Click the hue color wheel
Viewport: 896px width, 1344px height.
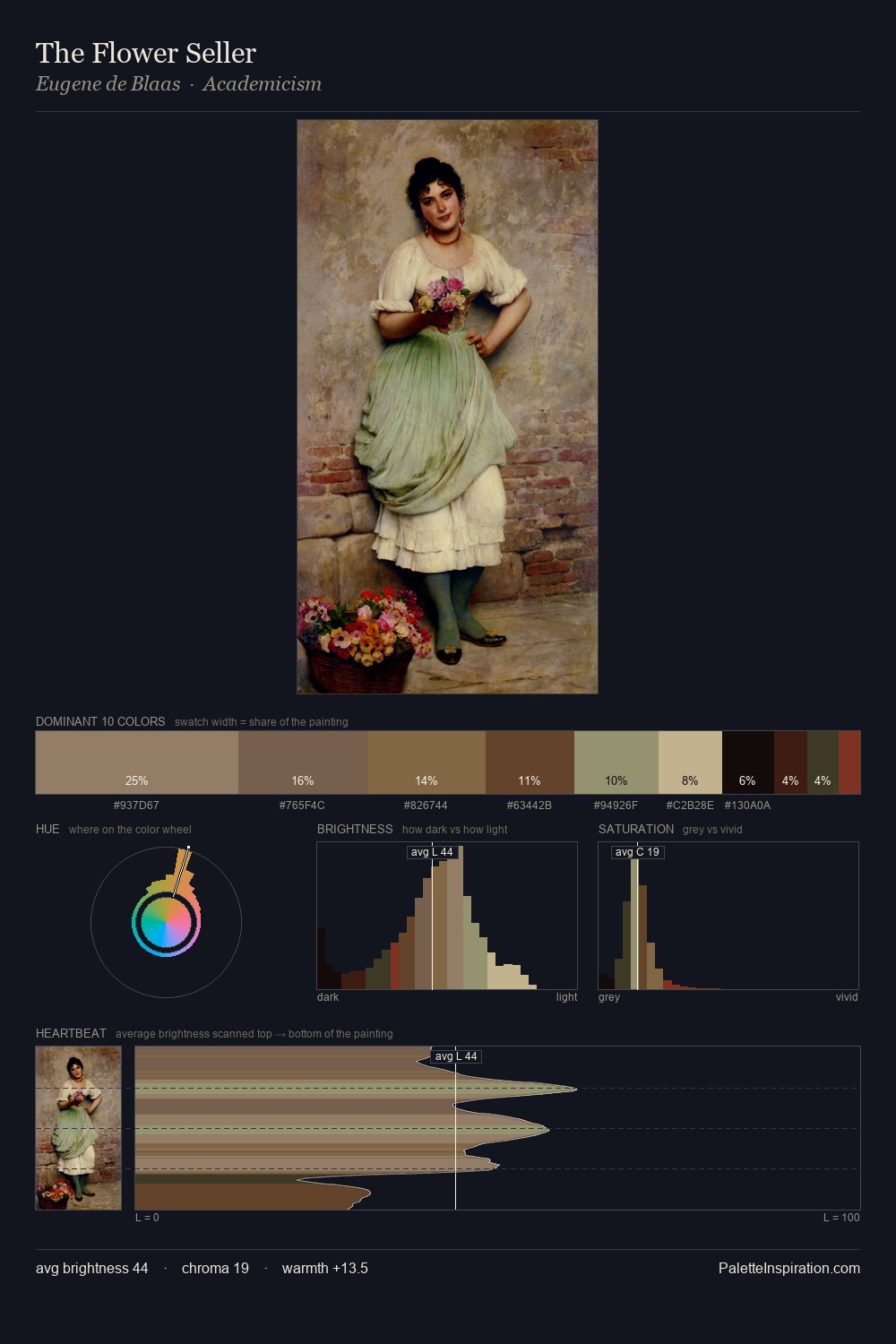[166, 922]
